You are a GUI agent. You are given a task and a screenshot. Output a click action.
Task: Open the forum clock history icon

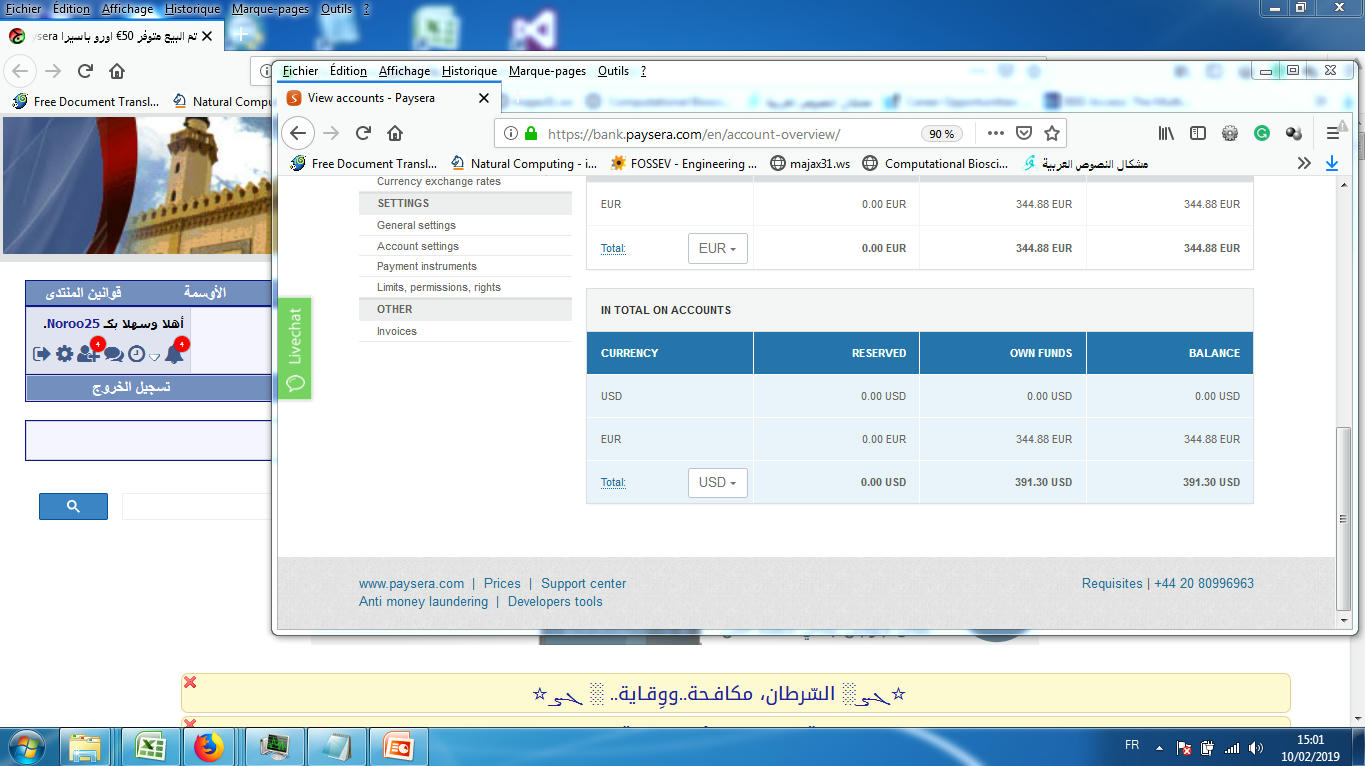coord(136,354)
